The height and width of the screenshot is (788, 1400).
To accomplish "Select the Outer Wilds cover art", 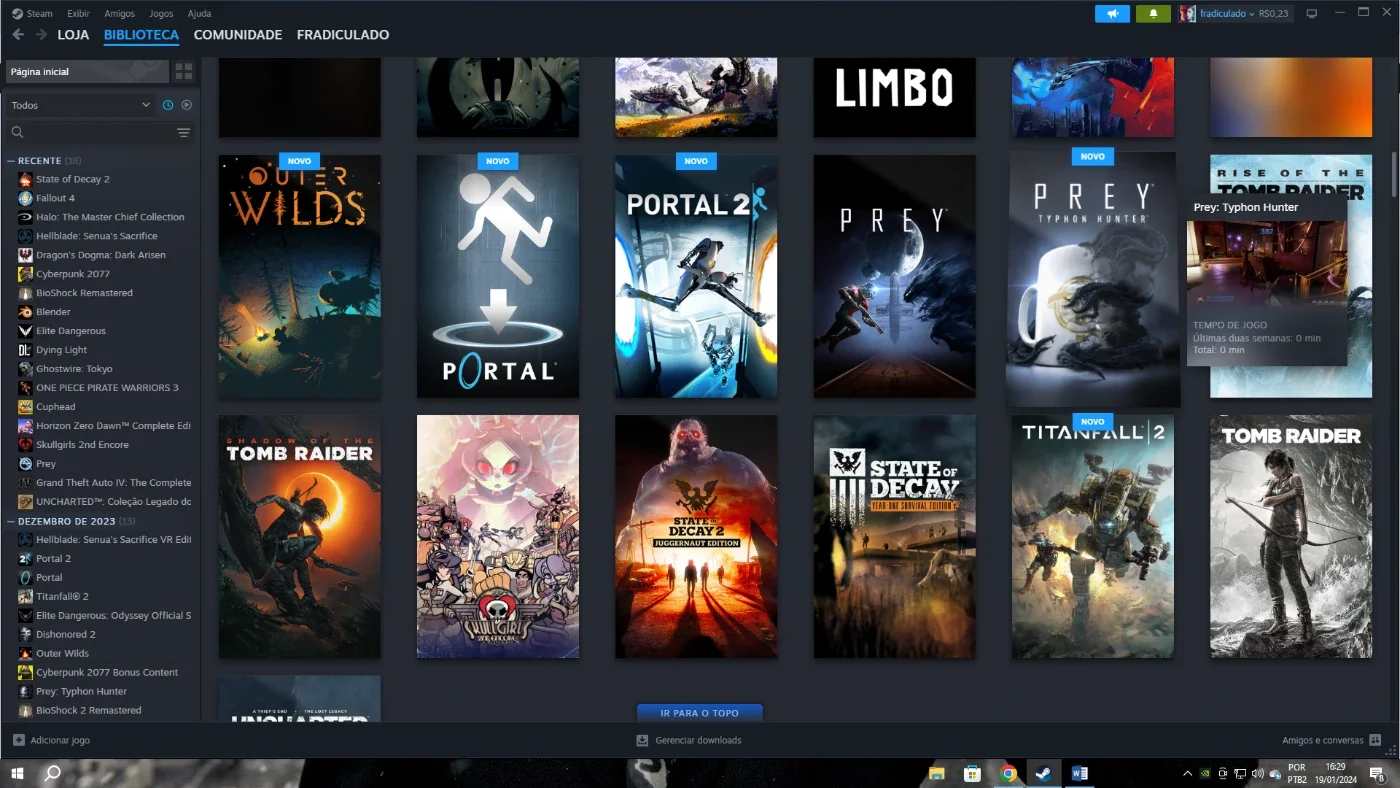I will click(300, 276).
